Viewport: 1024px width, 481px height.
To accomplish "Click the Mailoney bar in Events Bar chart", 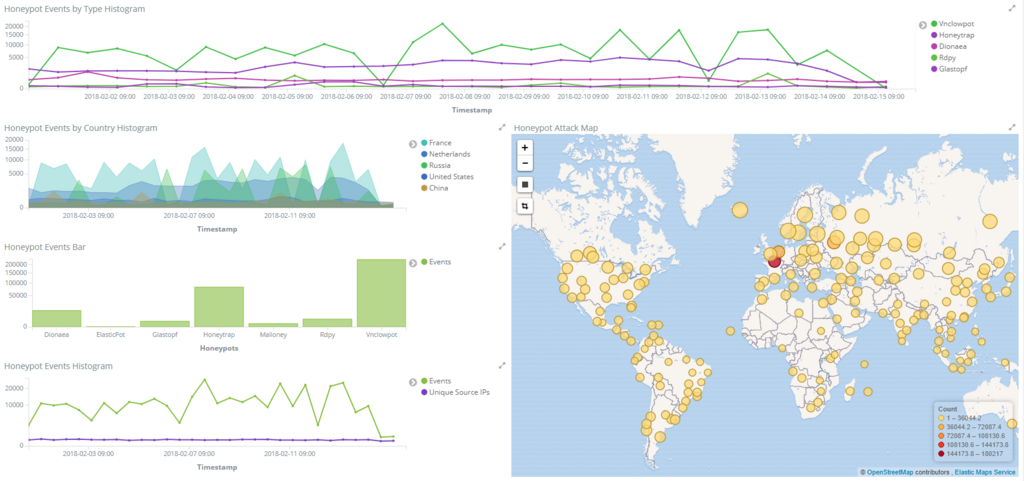I will tap(273, 324).
